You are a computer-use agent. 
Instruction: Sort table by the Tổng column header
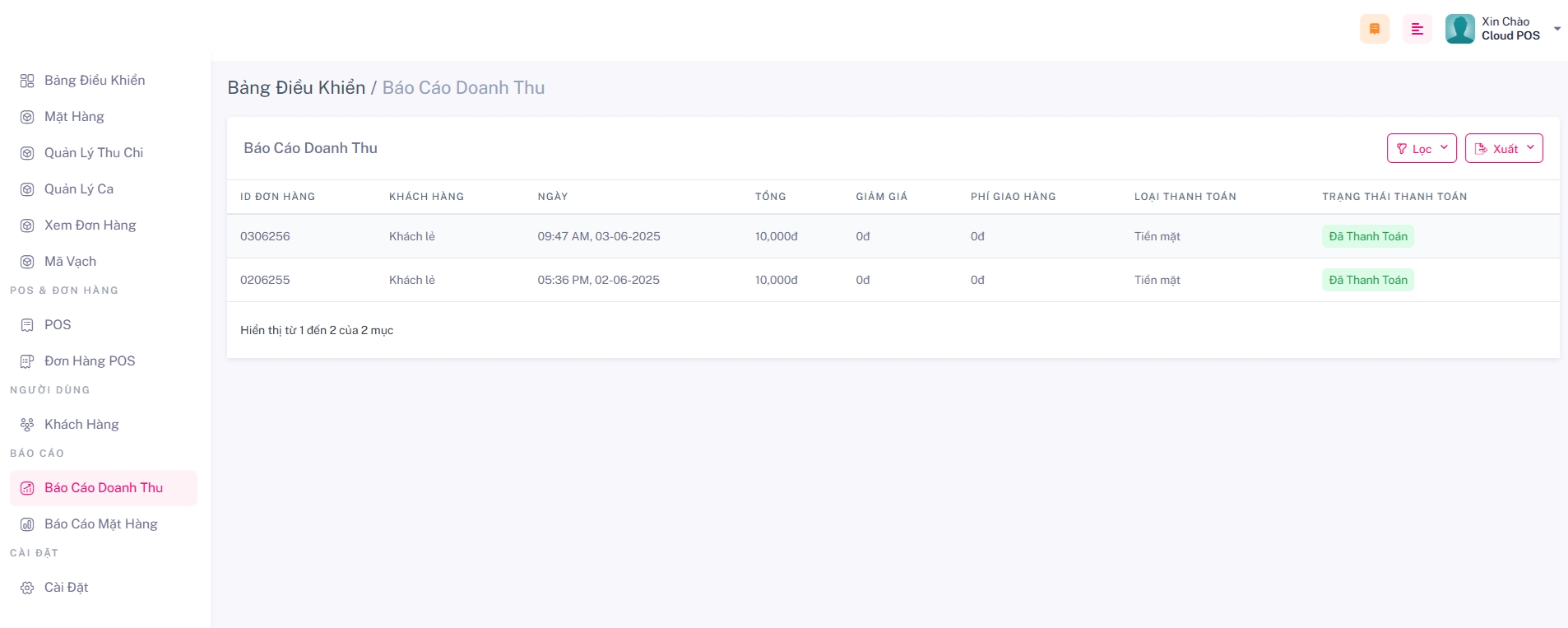point(770,197)
